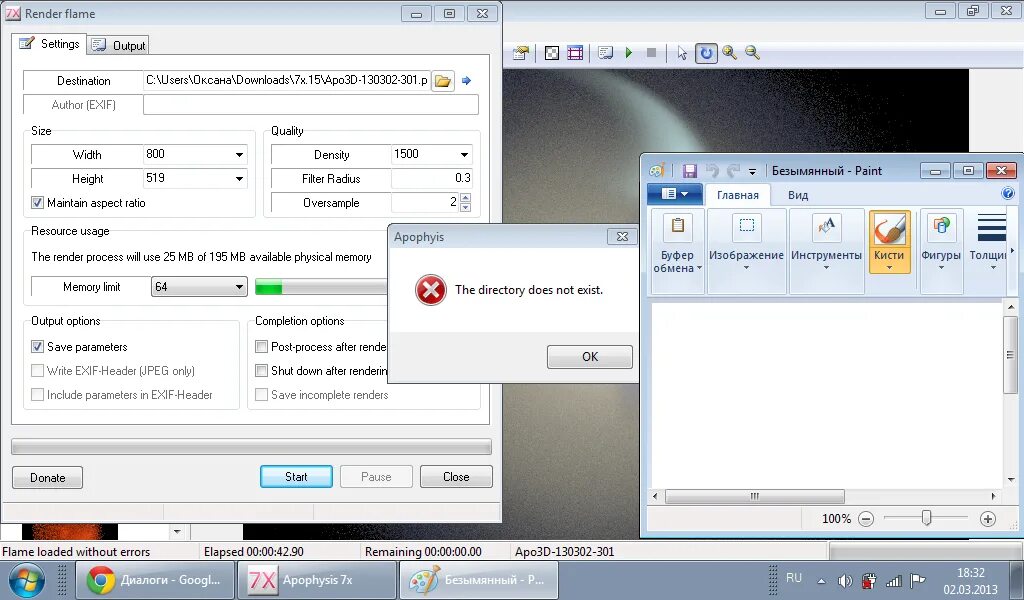Viewport: 1024px width, 600px height.
Task: Click the Paint palette icon in title bar
Action: [x=657, y=171]
